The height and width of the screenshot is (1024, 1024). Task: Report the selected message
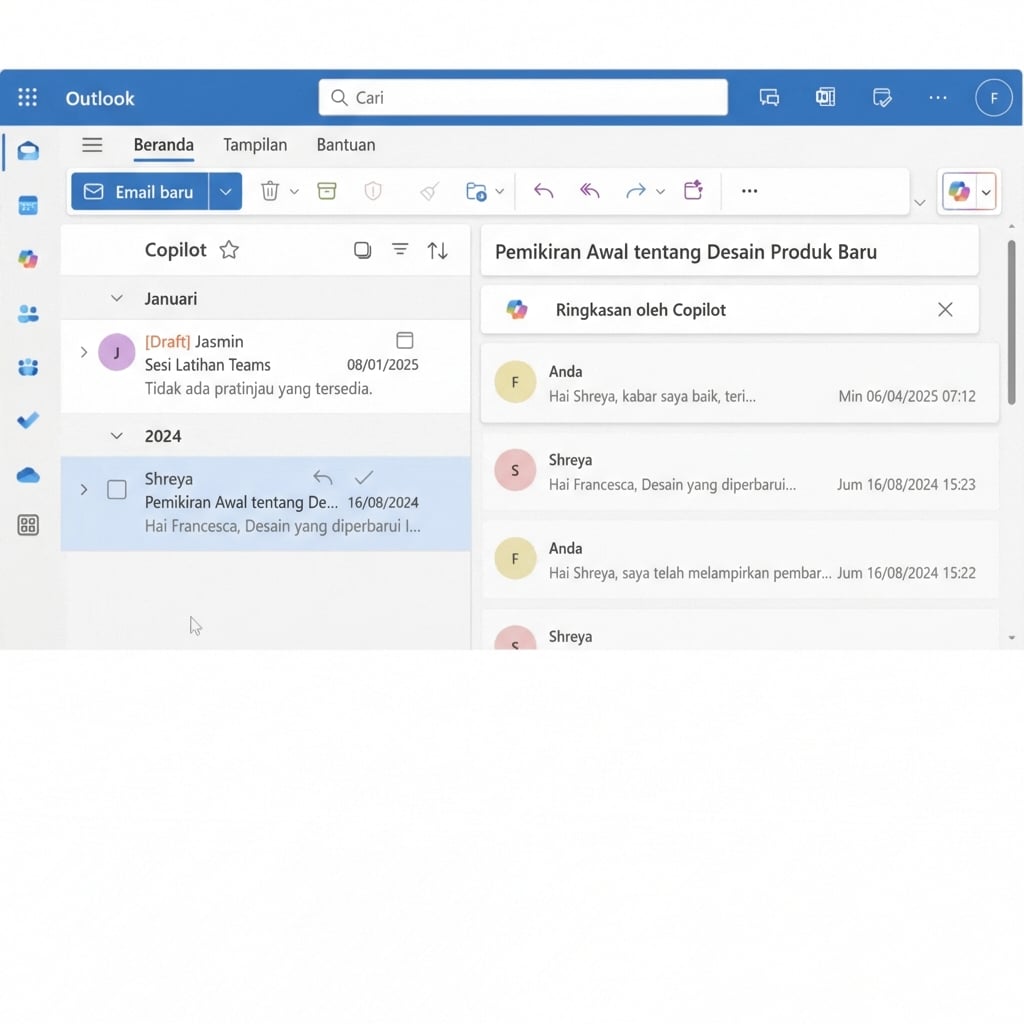click(373, 191)
